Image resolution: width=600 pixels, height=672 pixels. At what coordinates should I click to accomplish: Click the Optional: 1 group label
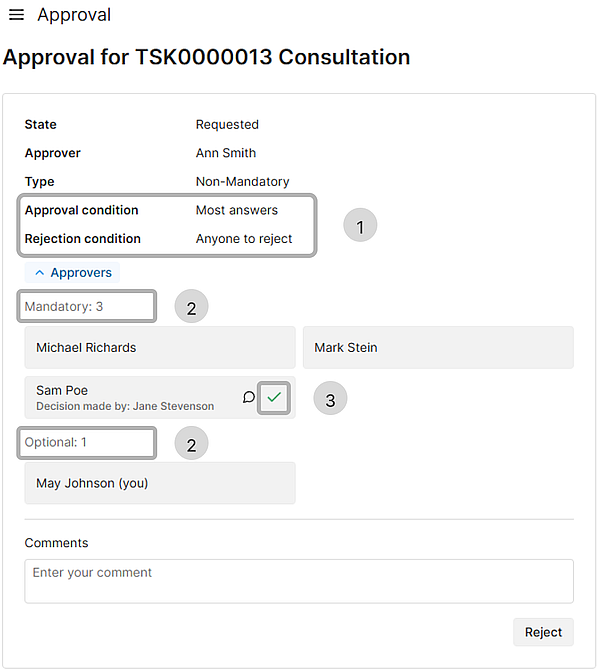56,442
